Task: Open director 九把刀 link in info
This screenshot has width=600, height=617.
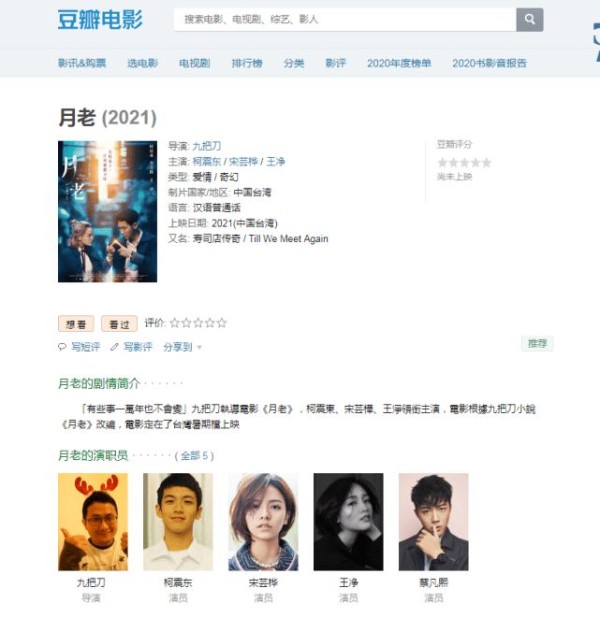Action: [207, 146]
